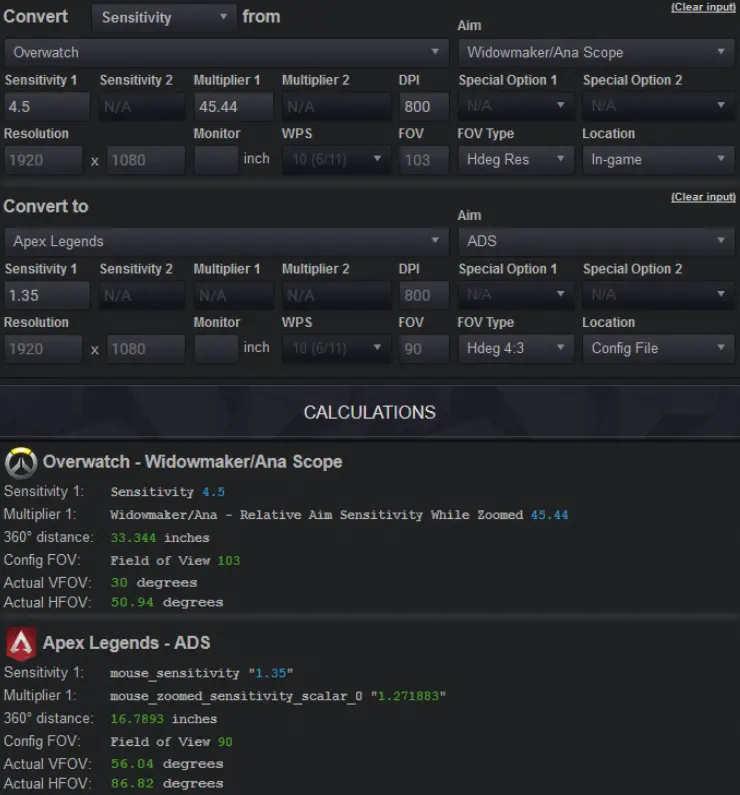Open target Special Option 1 dropdown under ADS

tap(516, 295)
